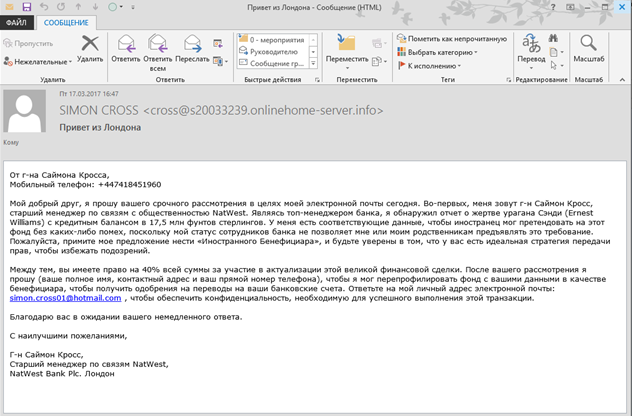632x416 pixels.
Task: Click the Redo arrow in title bar
Action: point(61,7)
